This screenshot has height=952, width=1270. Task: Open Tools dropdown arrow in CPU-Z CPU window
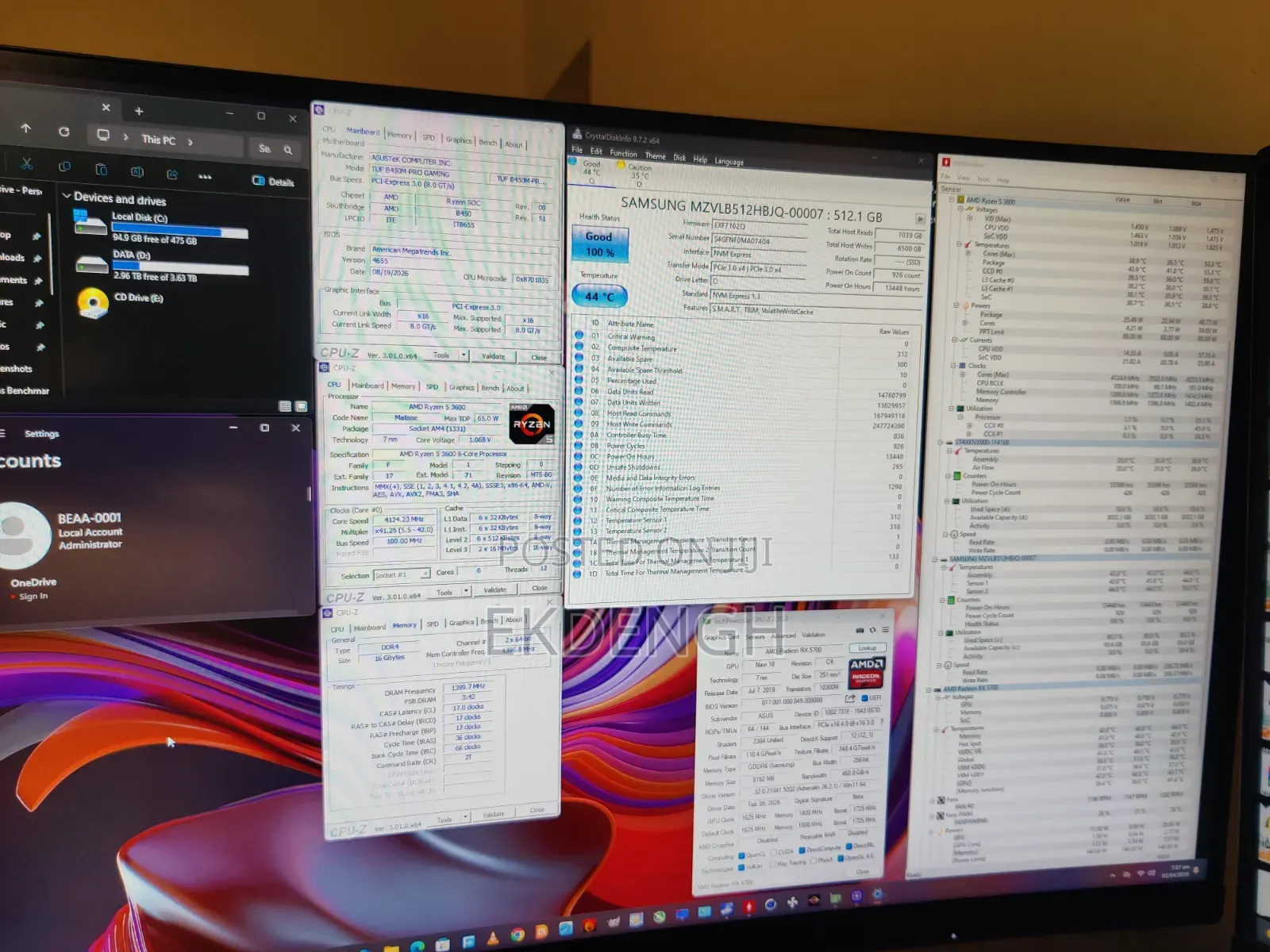pyautogui.click(x=466, y=591)
